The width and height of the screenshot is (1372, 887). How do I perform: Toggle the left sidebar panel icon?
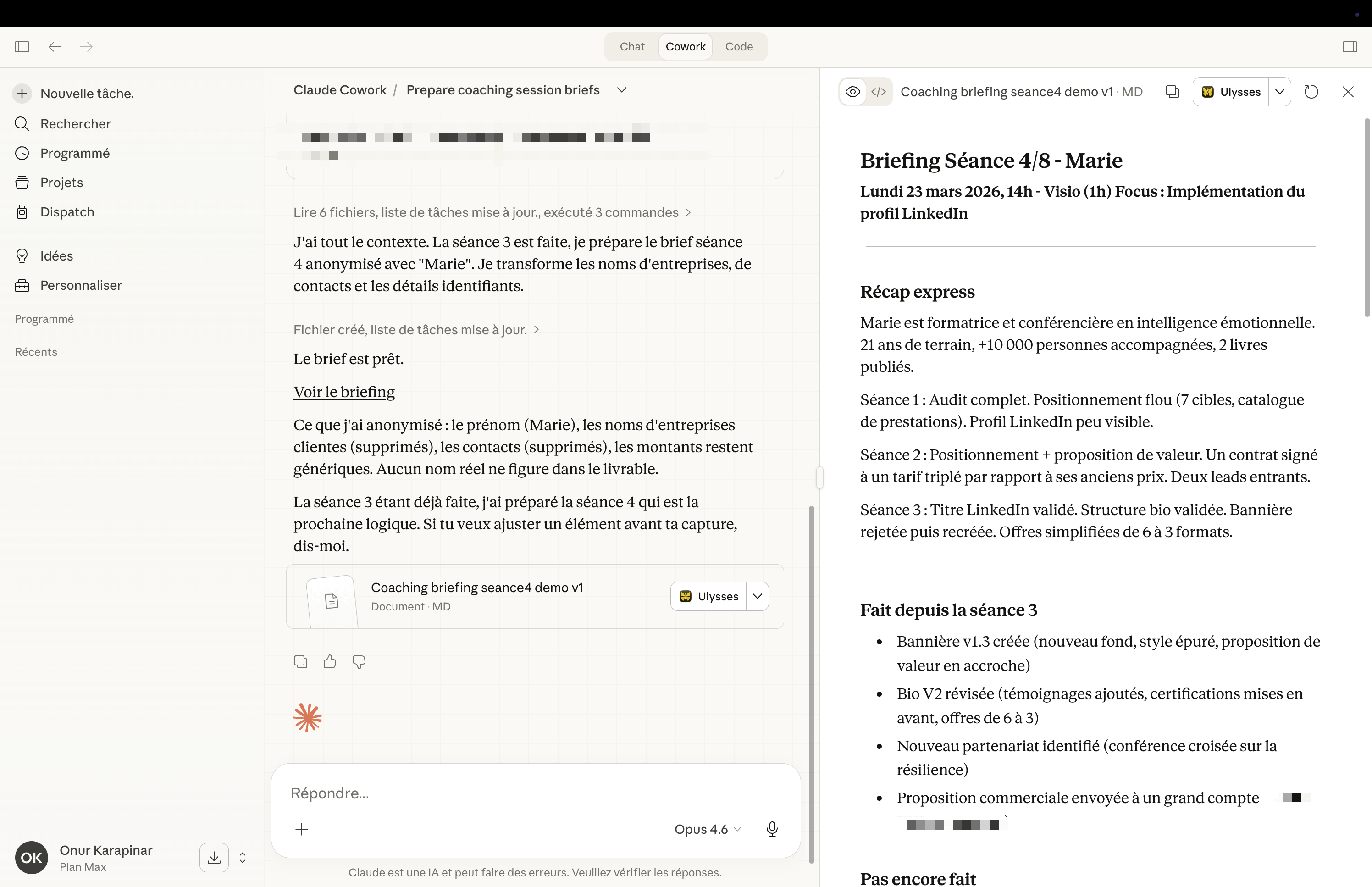tap(22, 47)
